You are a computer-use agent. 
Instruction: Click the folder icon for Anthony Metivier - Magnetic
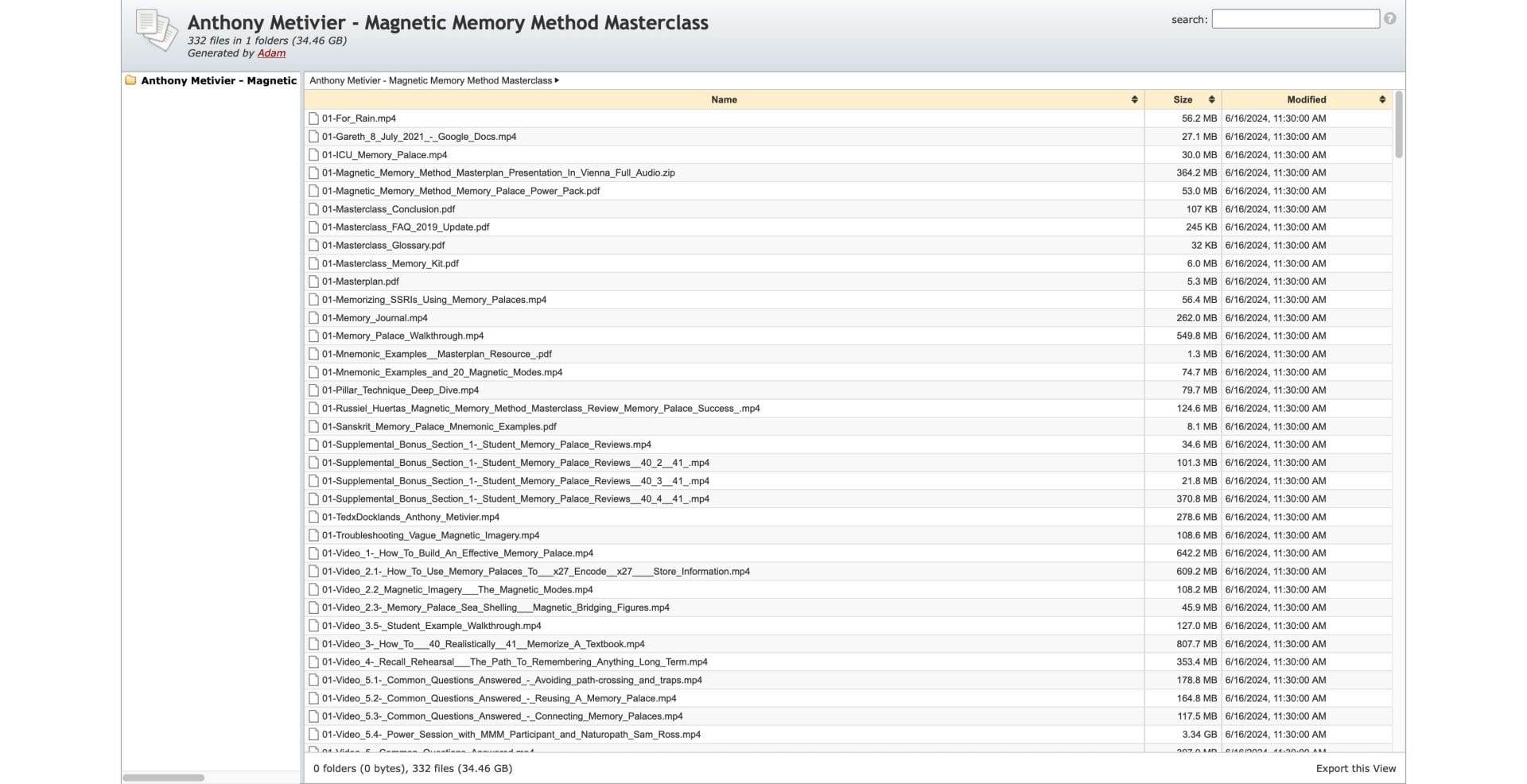(x=130, y=80)
